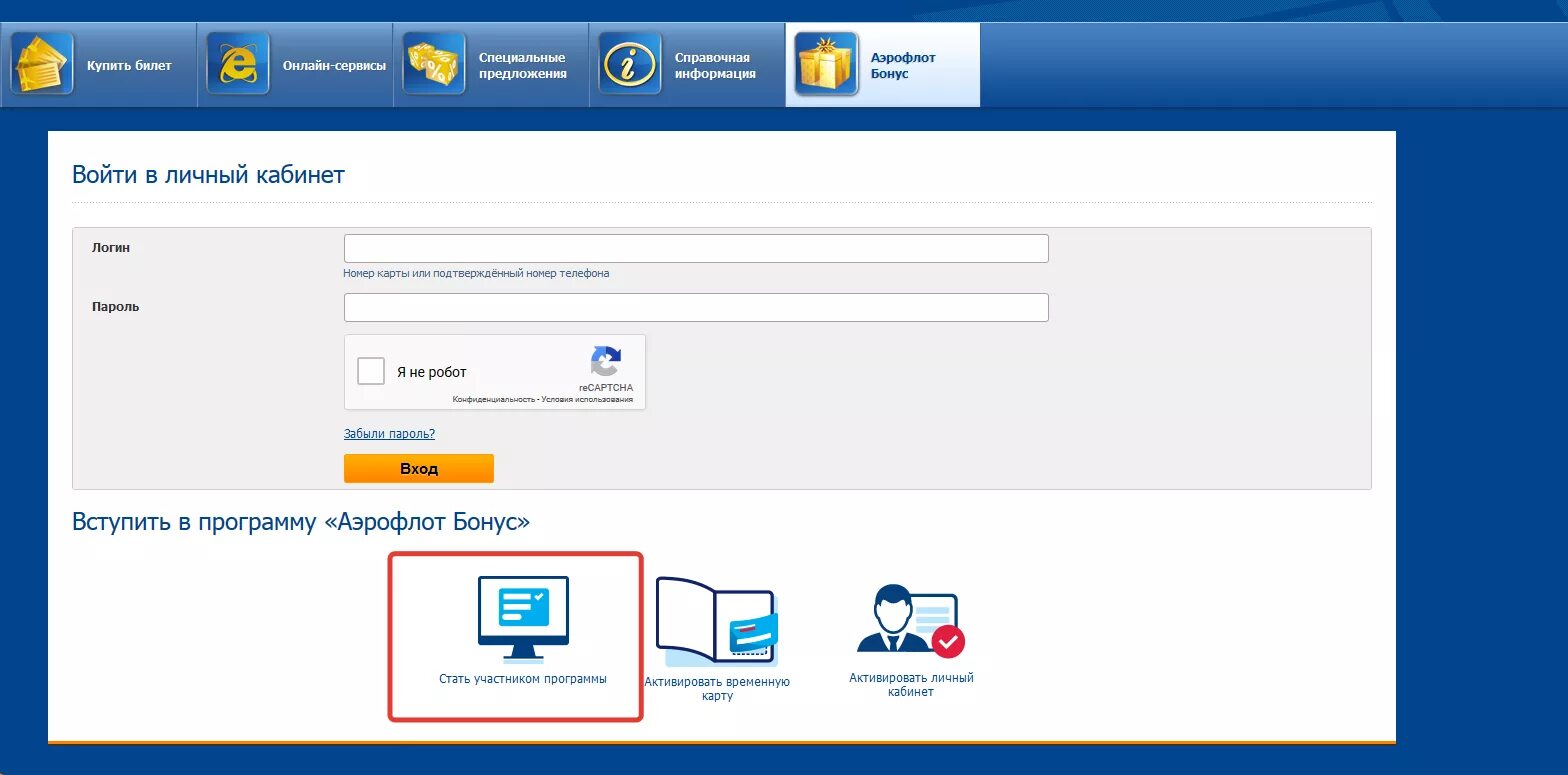Click the 'Войти в личный кабинет' heading
Screen dimensions: 1568x775
[x=208, y=175]
